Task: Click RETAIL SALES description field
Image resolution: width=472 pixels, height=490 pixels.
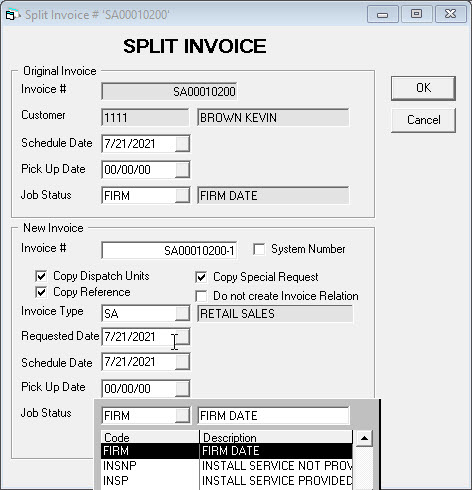Action: click(275, 314)
